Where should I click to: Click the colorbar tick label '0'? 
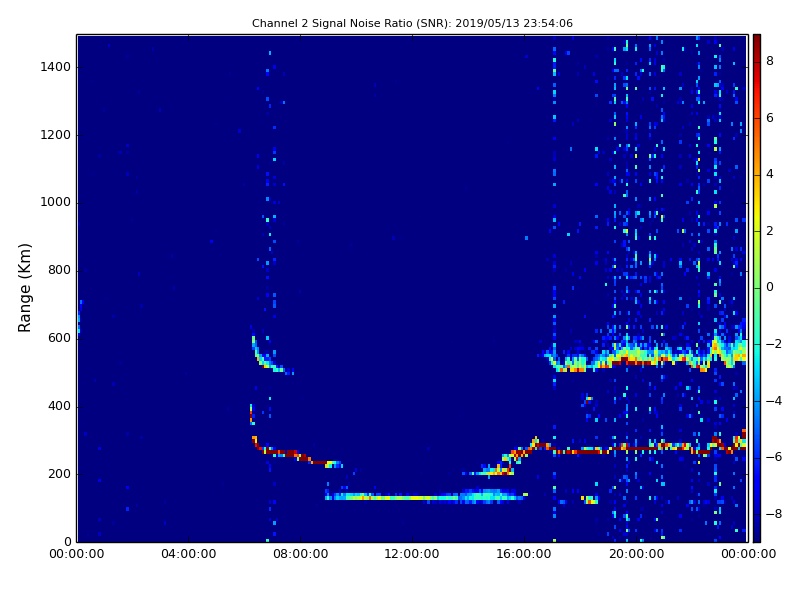tap(770, 287)
